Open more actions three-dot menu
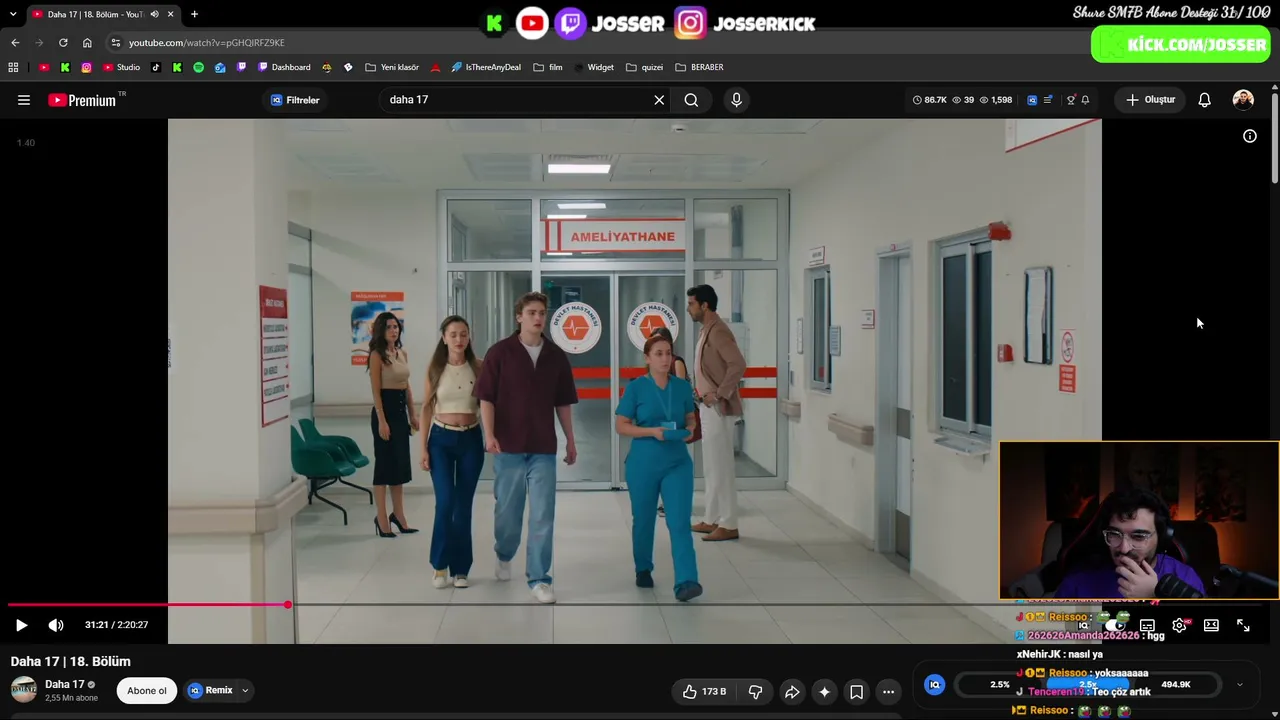The width and height of the screenshot is (1280, 720). pyautogui.click(x=888, y=691)
